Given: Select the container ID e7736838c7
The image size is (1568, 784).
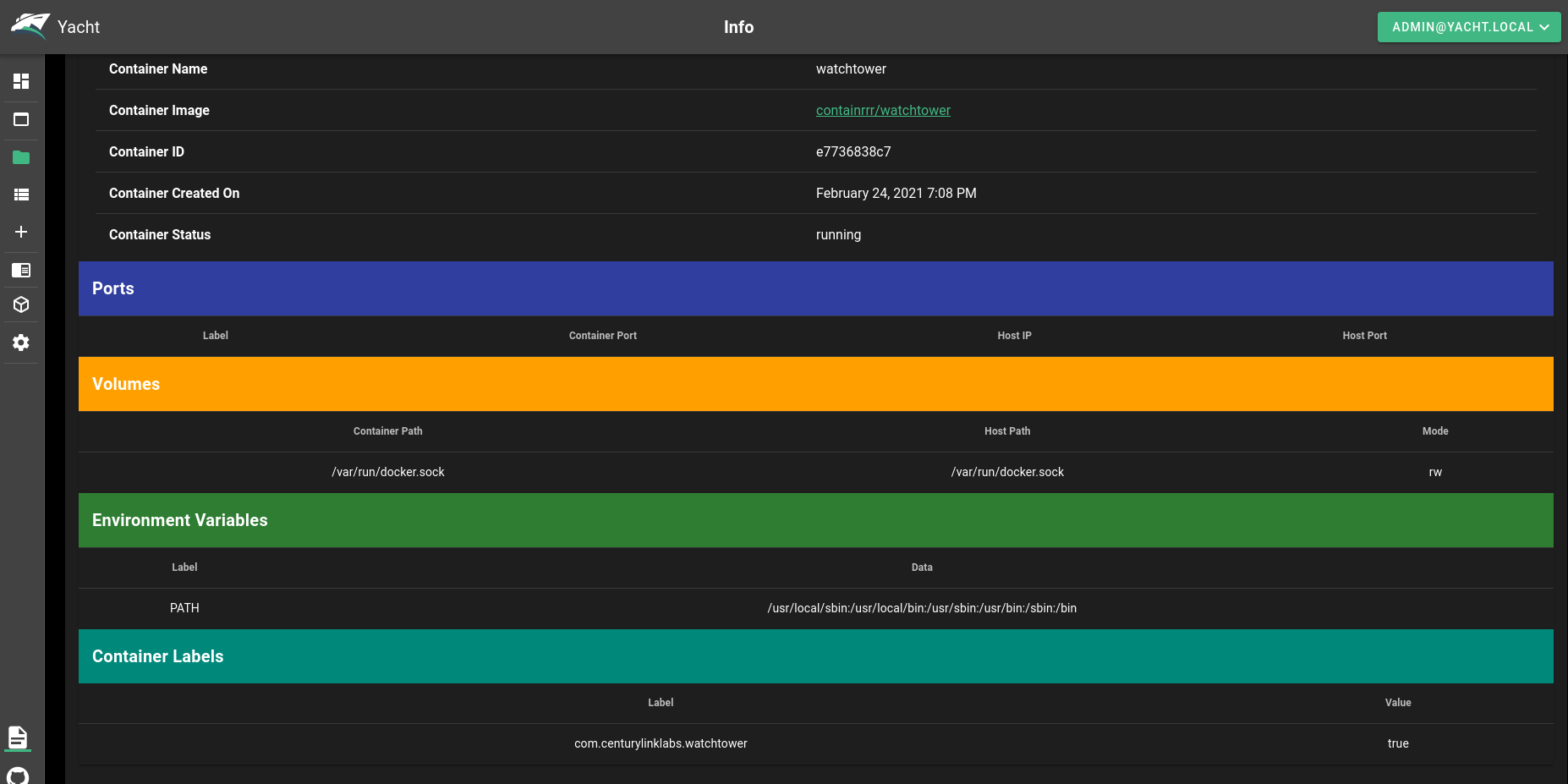Looking at the screenshot, I should point(853,151).
